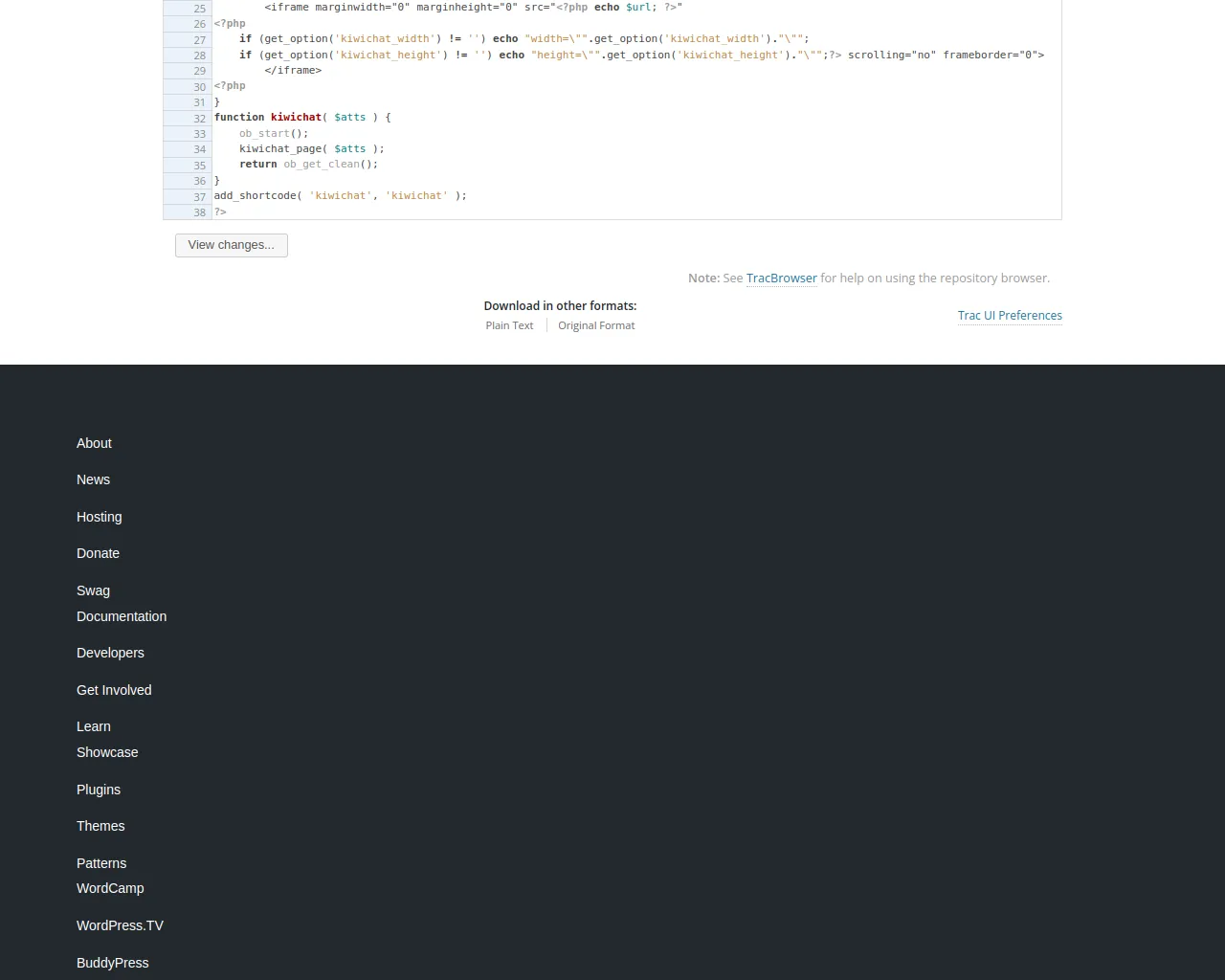Go to the Plugins footer link
The height and width of the screenshot is (980, 1225).
click(x=99, y=790)
